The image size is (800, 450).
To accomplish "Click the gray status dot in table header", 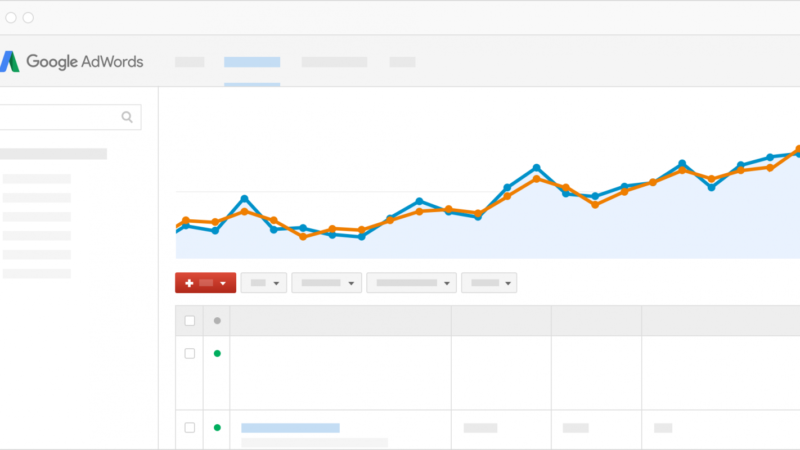I will pyautogui.click(x=217, y=321).
